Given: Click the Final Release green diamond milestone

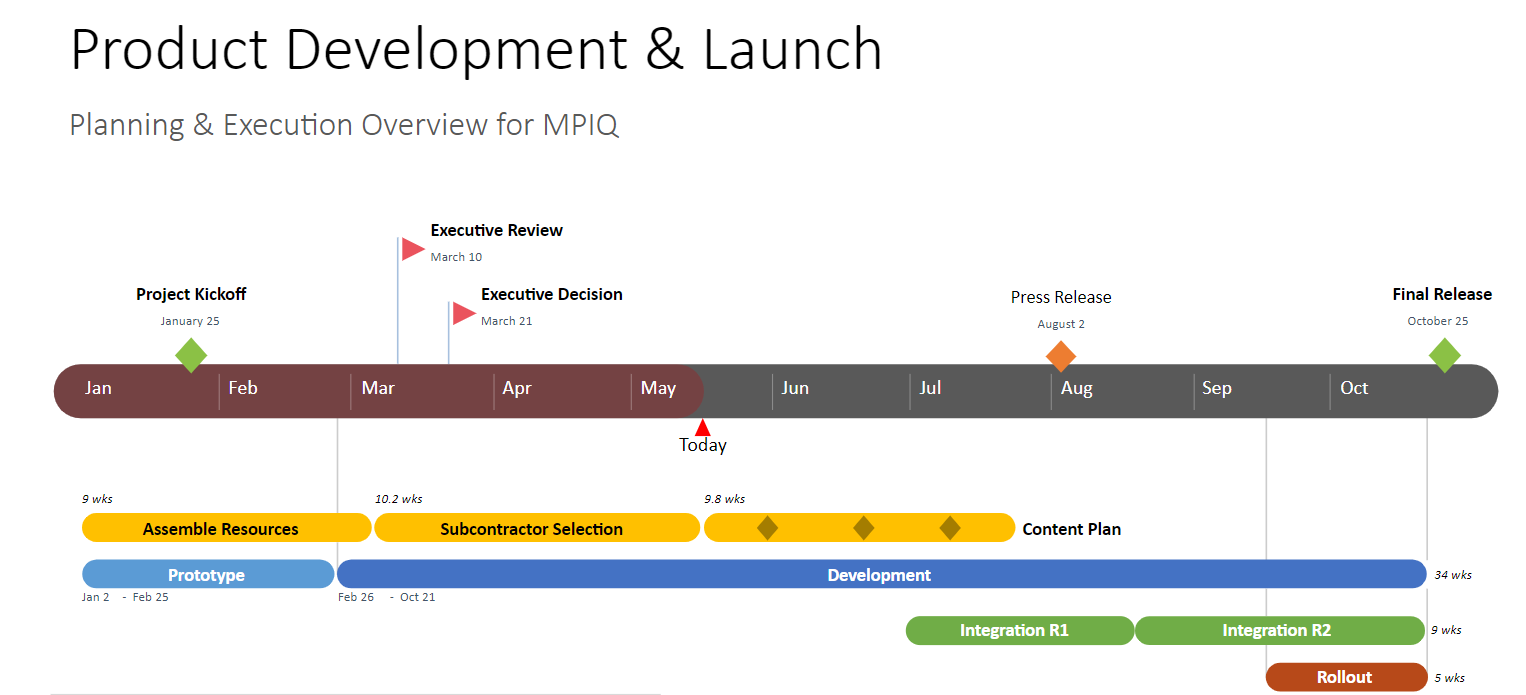Looking at the screenshot, I should click(1445, 354).
